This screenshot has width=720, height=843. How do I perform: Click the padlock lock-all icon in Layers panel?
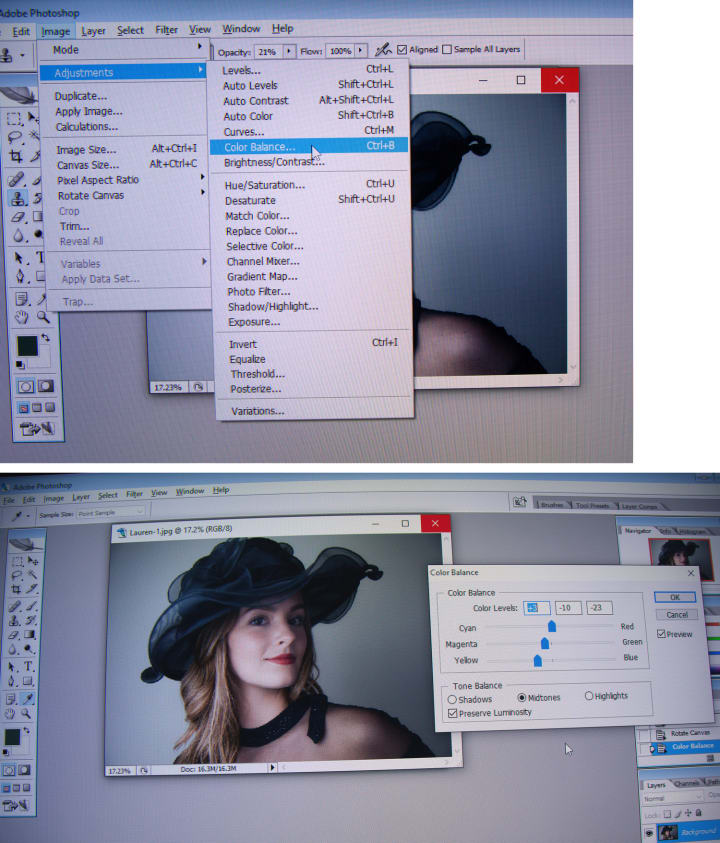point(698,813)
